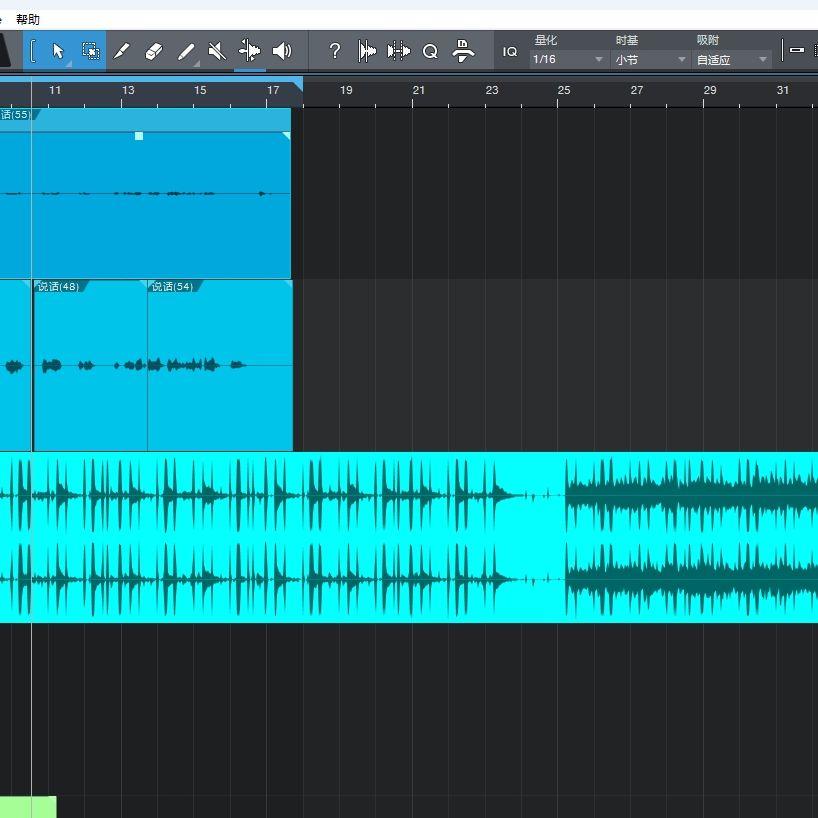818x818 pixels.
Task: Open the 1/16 quantize dropdown
Action: coord(568,59)
